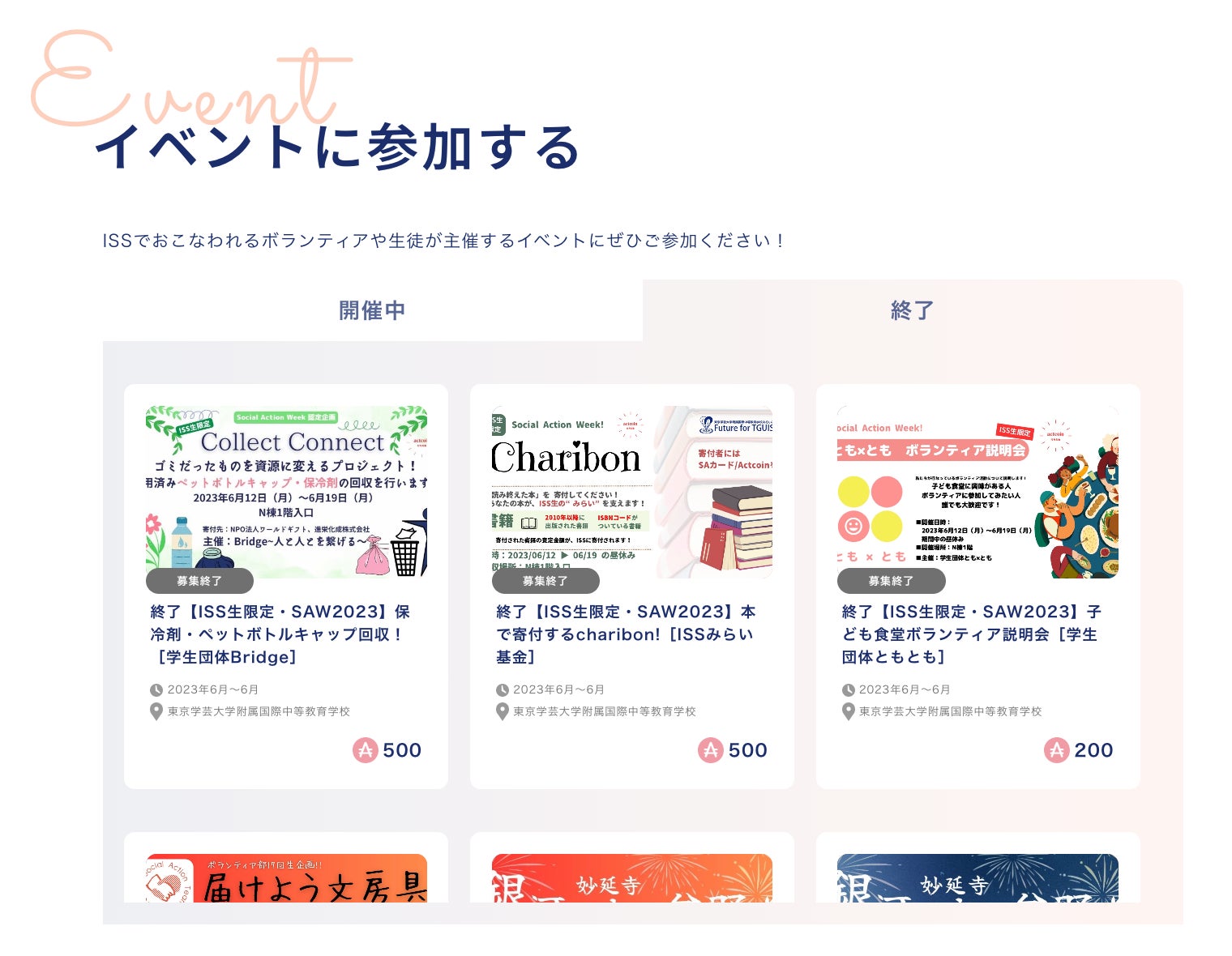Open the 届けよう文房具 event thumbnail
Screen dimensions: 1232x956
coord(286,878)
